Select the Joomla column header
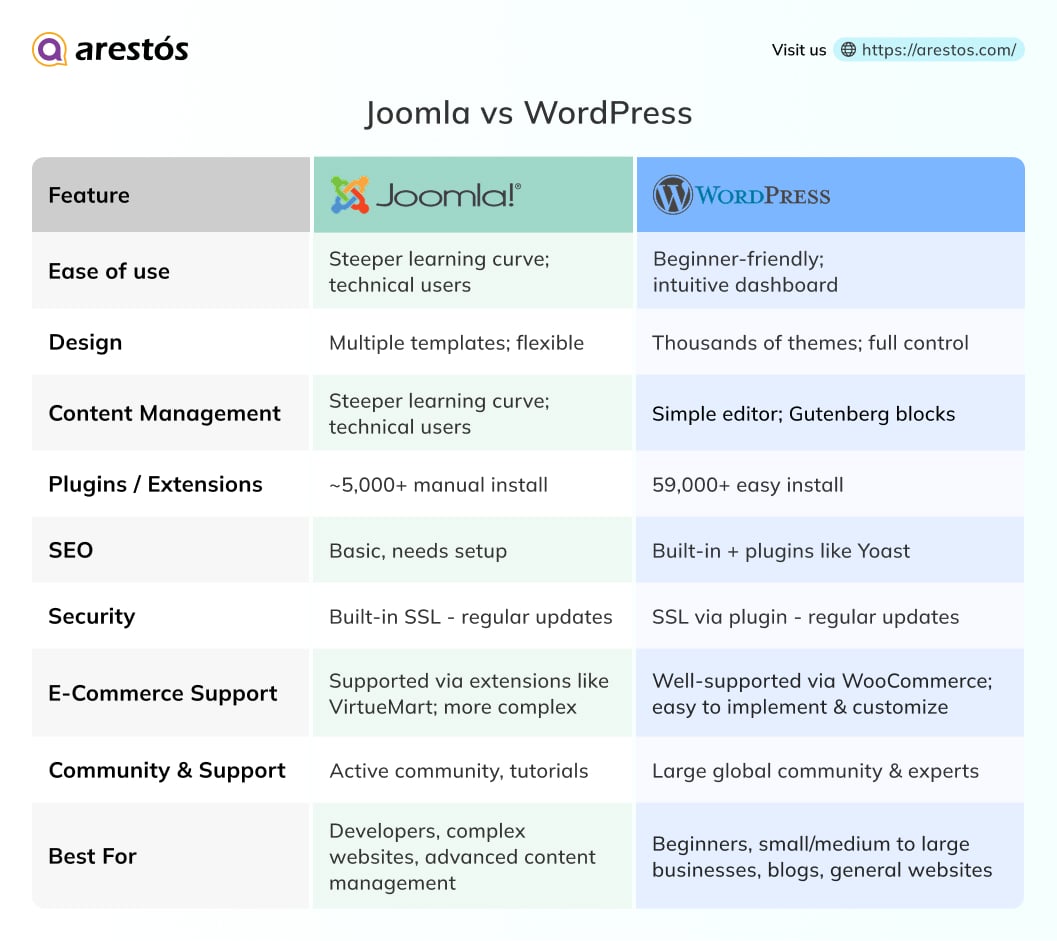Screen dimensions: 1057x941 pos(472,193)
